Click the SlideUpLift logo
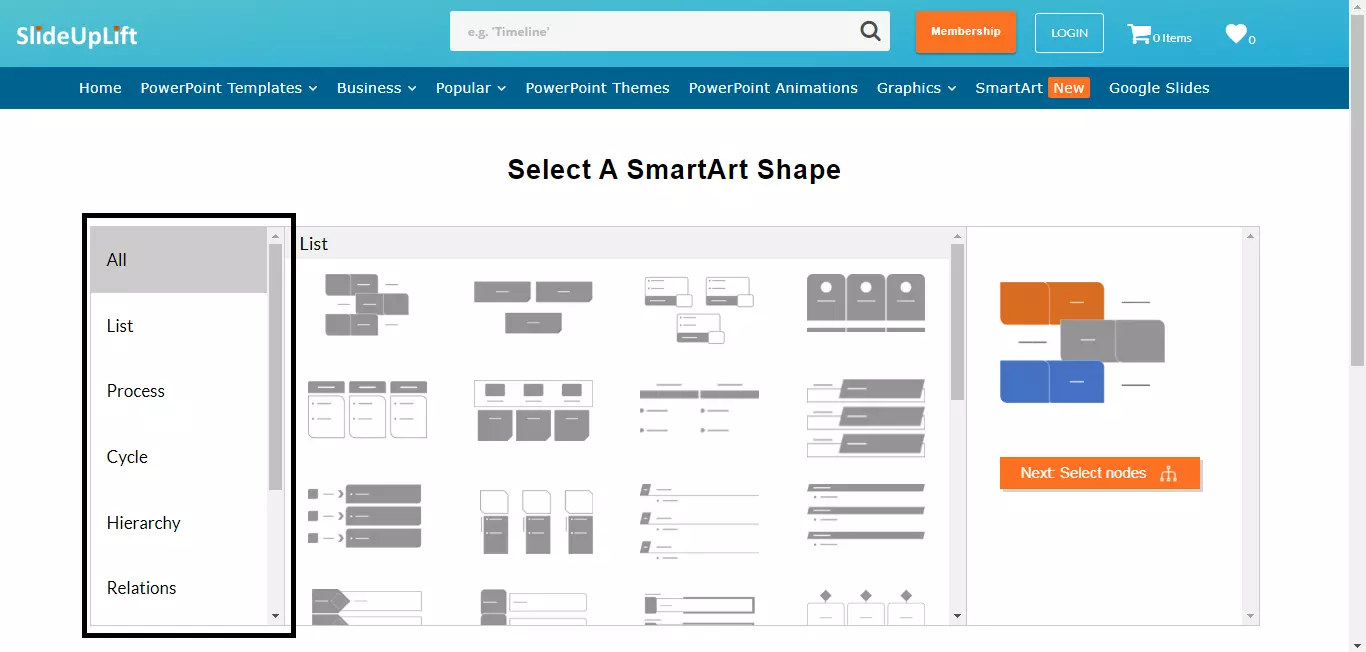 click(x=77, y=36)
